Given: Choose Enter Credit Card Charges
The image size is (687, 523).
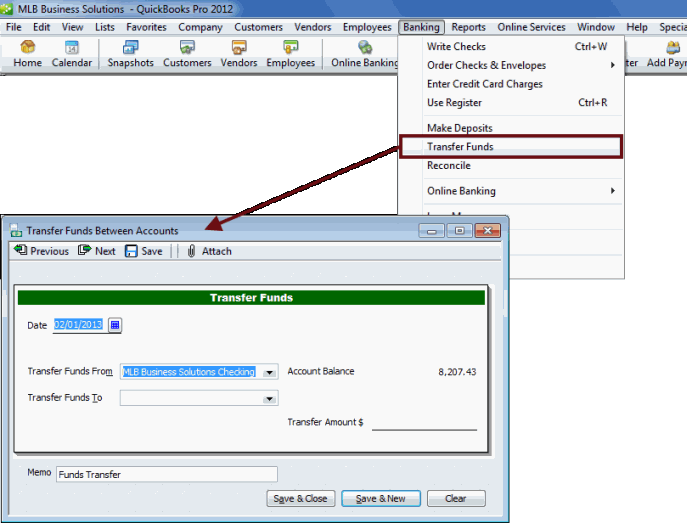Looking at the screenshot, I should coord(511,84).
